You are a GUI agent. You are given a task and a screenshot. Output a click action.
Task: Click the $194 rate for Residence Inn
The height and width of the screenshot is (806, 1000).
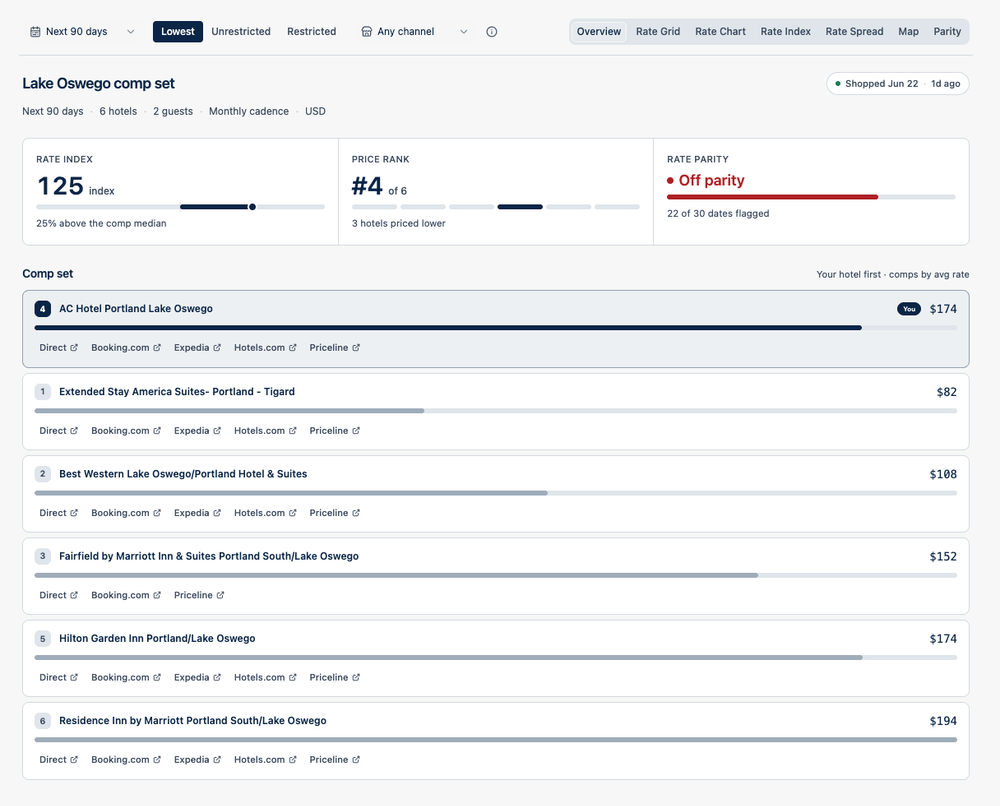point(943,721)
